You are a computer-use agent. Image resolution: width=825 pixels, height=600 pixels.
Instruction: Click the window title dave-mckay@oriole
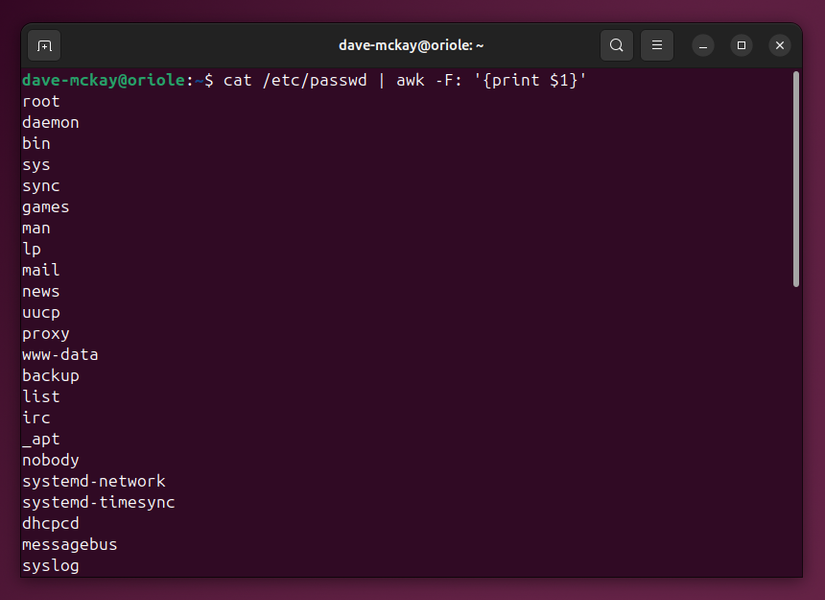[411, 45]
